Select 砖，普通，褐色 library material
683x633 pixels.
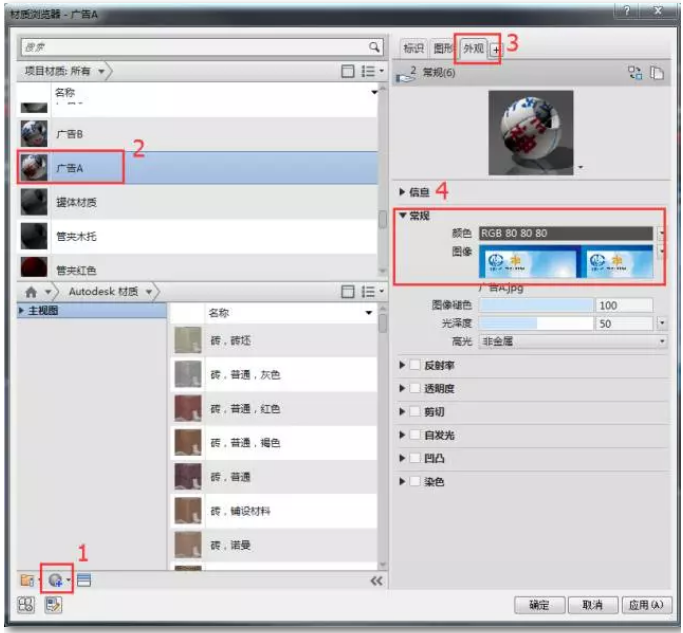point(274,443)
